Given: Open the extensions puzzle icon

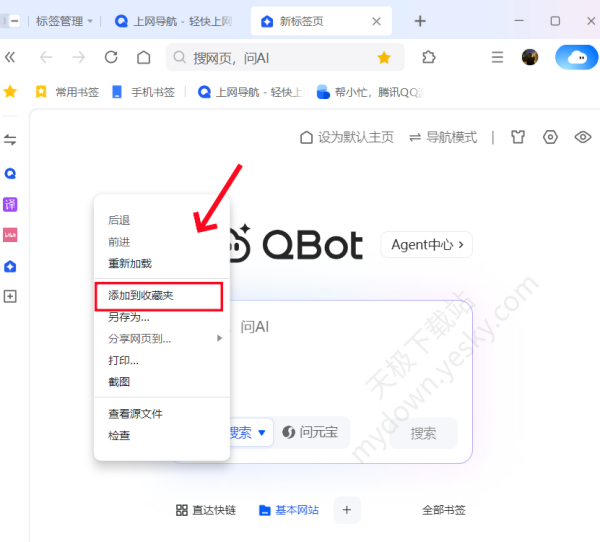Looking at the screenshot, I should click(x=429, y=58).
